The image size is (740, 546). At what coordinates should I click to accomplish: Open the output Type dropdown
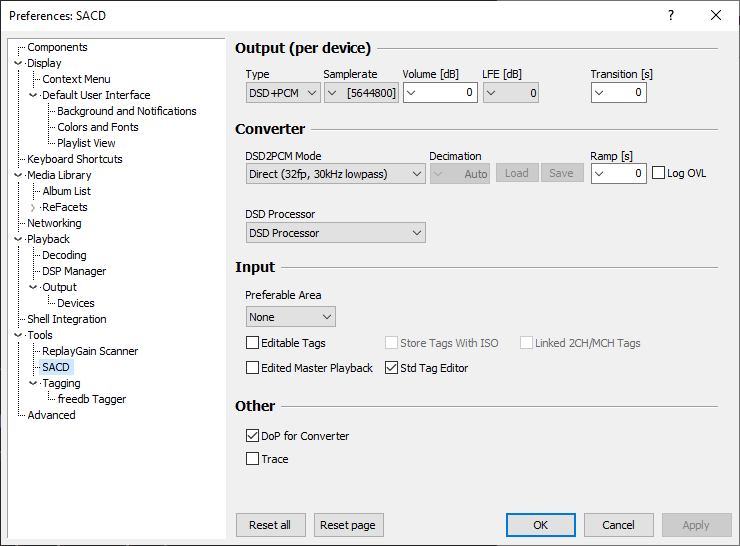point(283,93)
